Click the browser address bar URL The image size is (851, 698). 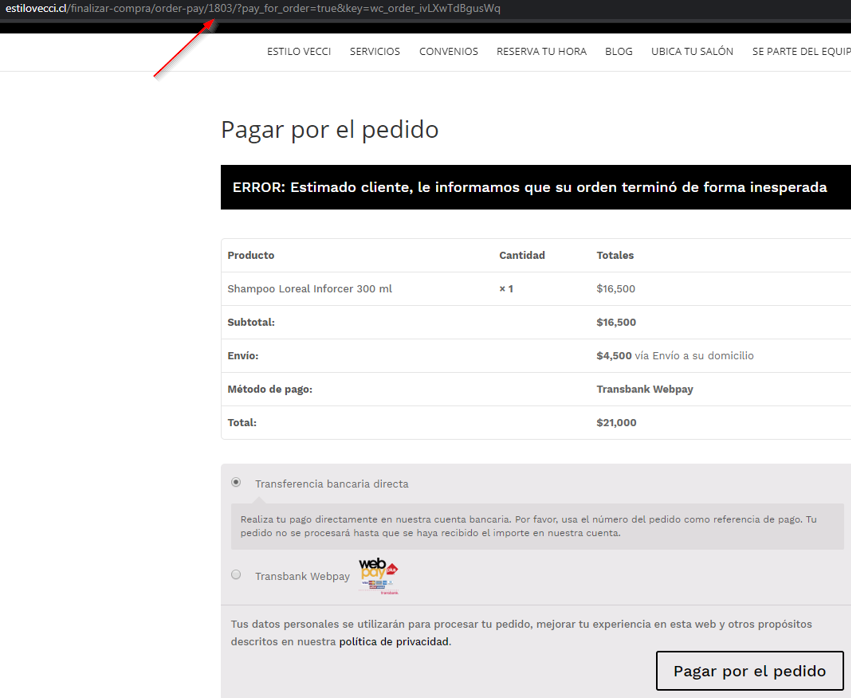pyautogui.click(x=250, y=9)
